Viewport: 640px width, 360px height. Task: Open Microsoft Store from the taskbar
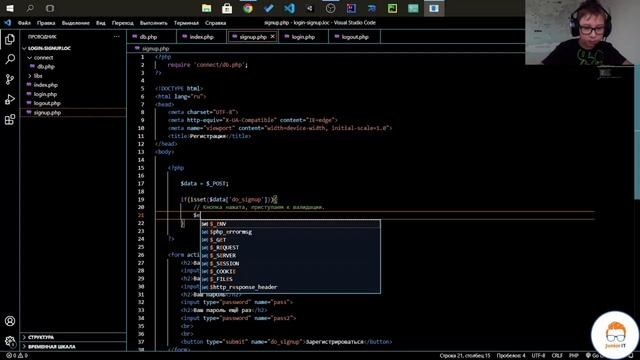click(x=227, y=8)
